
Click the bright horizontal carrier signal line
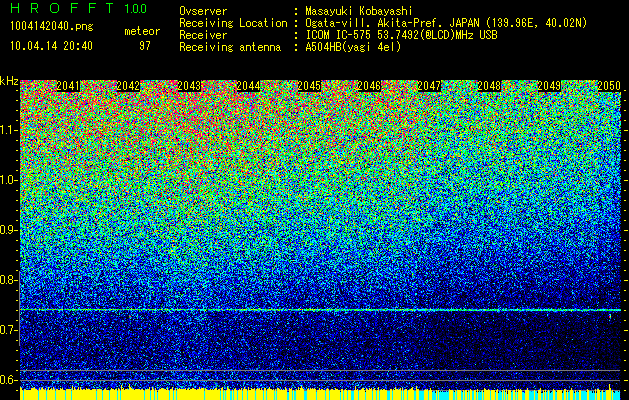pyautogui.click(x=320, y=310)
